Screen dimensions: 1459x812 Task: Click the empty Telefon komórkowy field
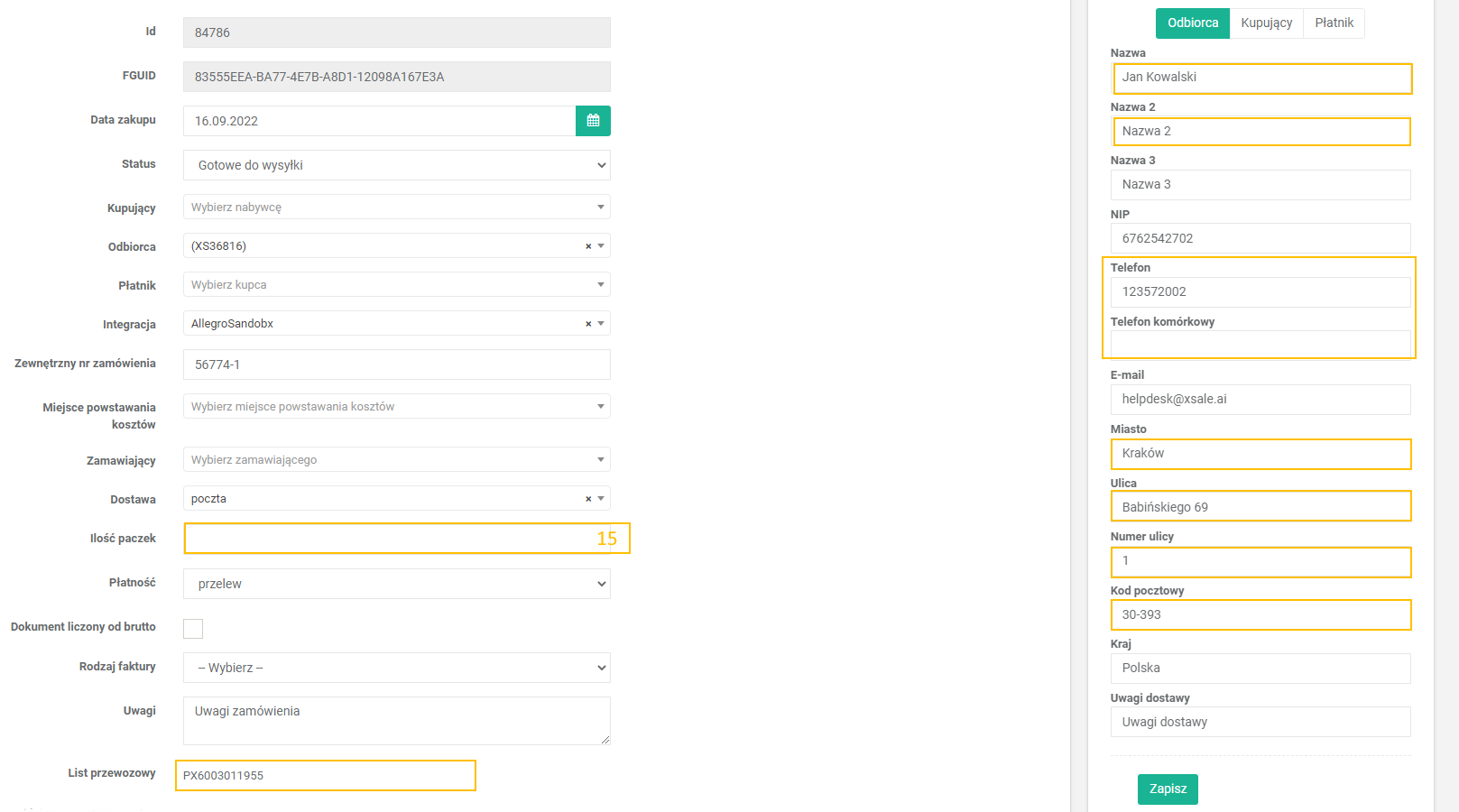point(1260,344)
